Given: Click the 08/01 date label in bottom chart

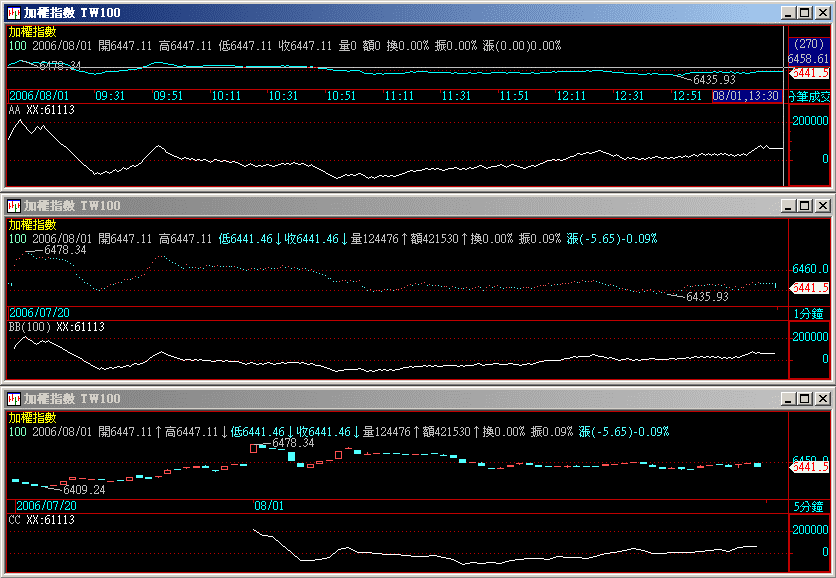Looking at the screenshot, I should [270, 507].
